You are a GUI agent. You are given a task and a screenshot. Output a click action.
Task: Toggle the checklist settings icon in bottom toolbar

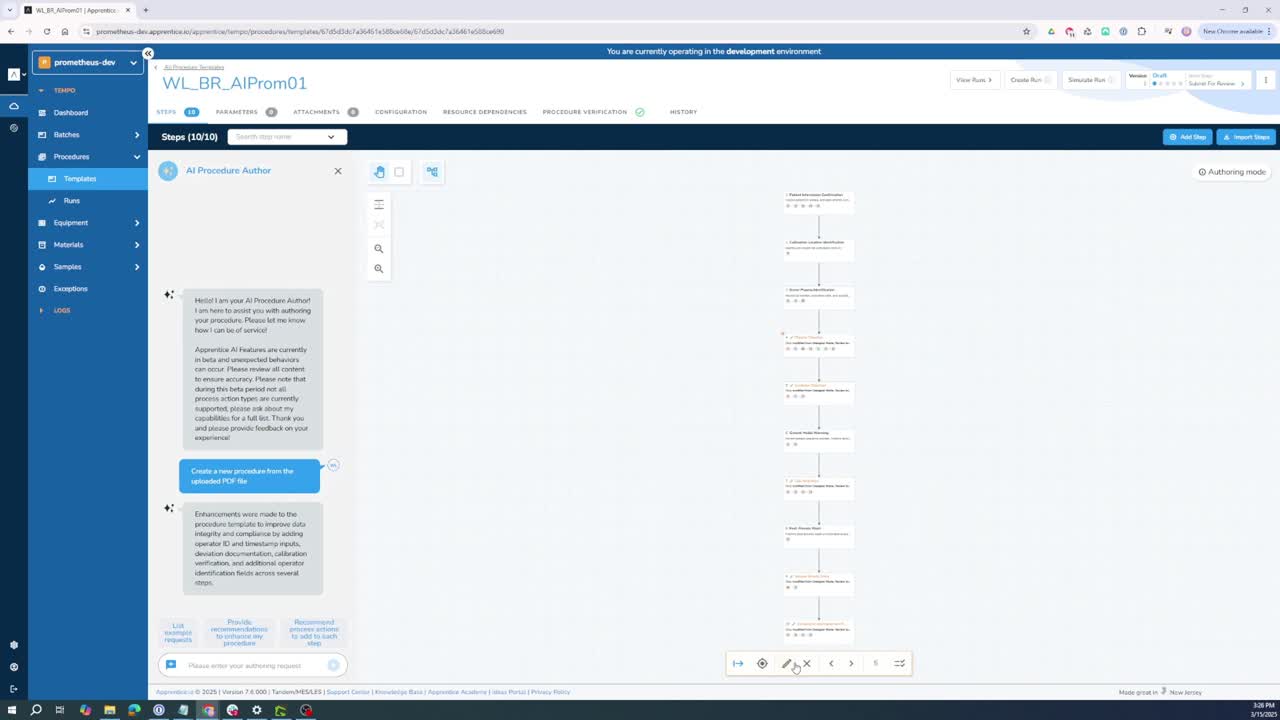(899, 664)
